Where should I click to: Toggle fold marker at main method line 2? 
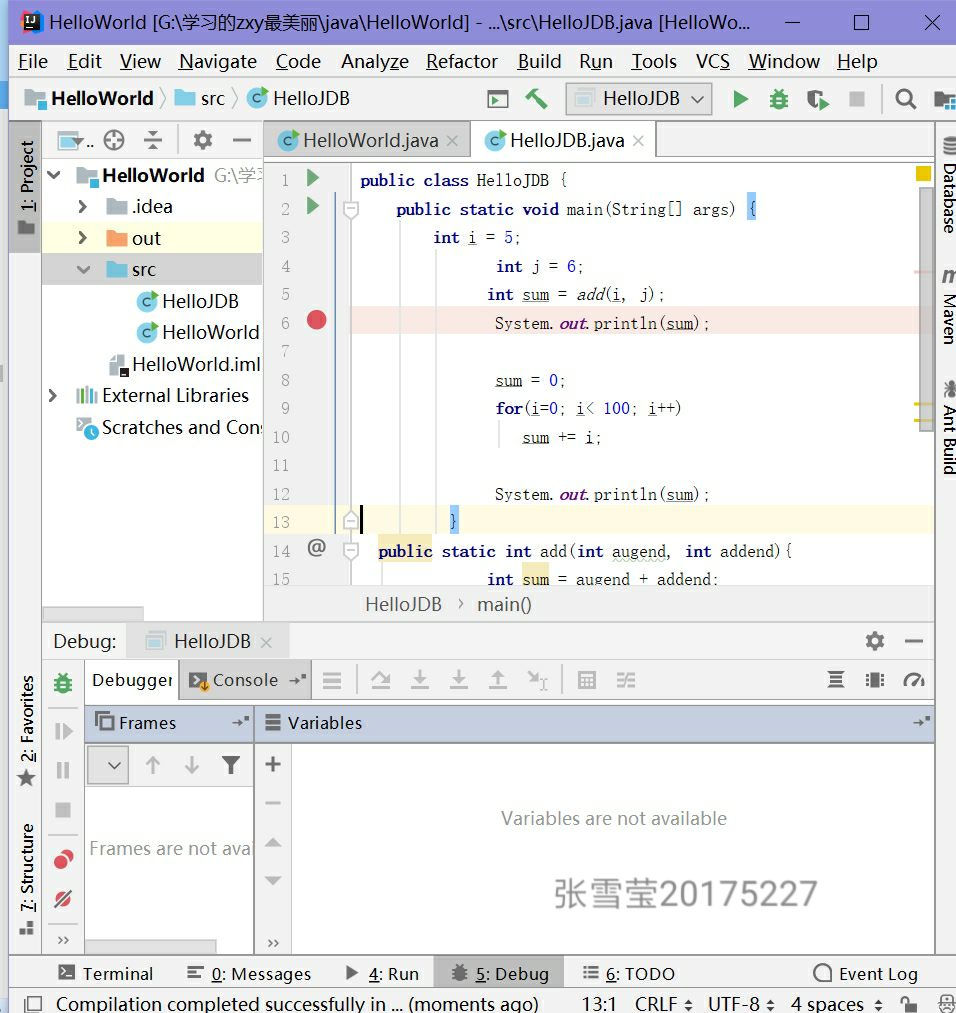(x=350, y=209)
